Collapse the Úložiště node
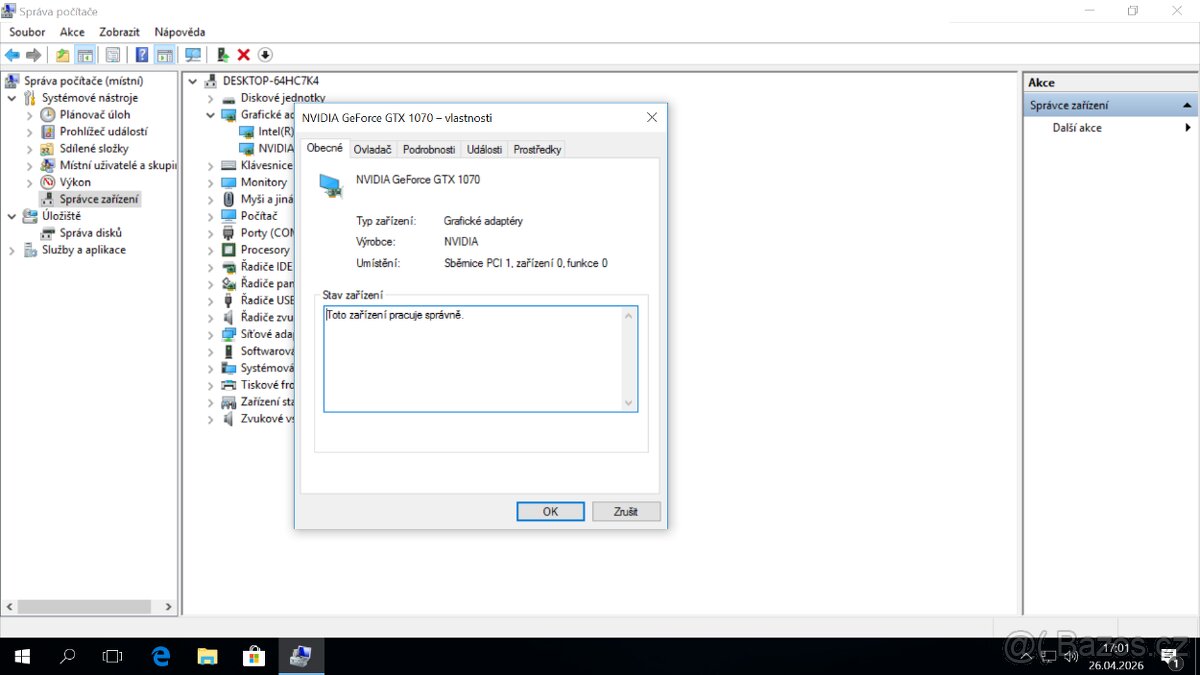Image resolution: width=1200 pixels, height=675 pixels. click(x=12, y=216)
